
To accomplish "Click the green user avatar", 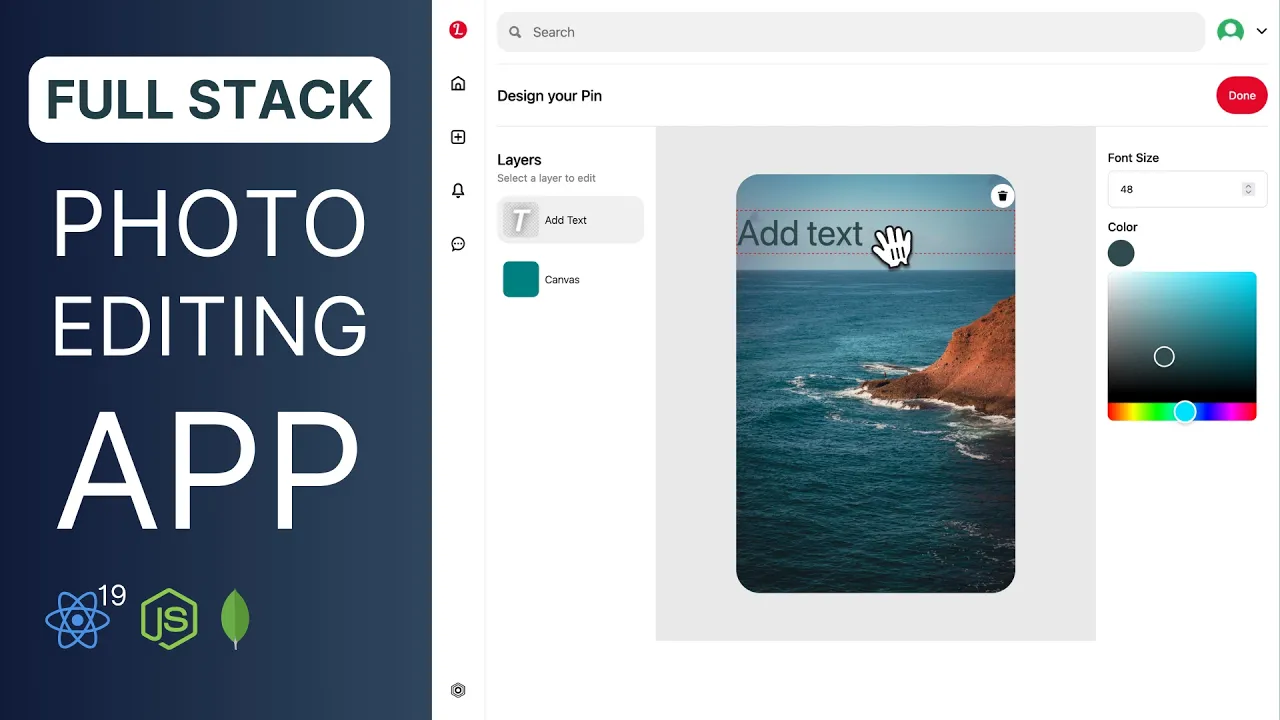I will pos(1230,31).
